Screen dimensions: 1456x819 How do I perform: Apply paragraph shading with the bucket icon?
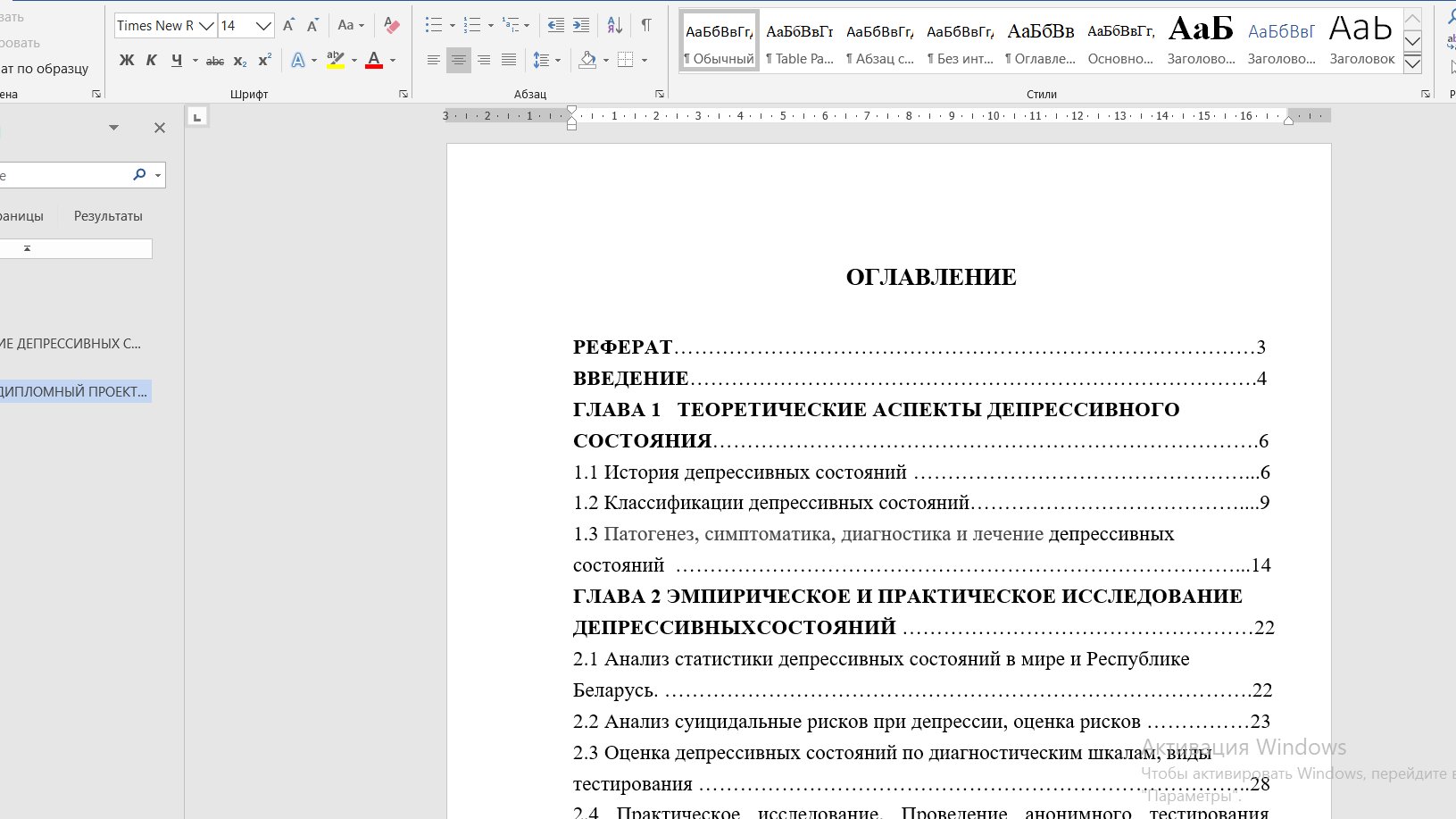587,60
